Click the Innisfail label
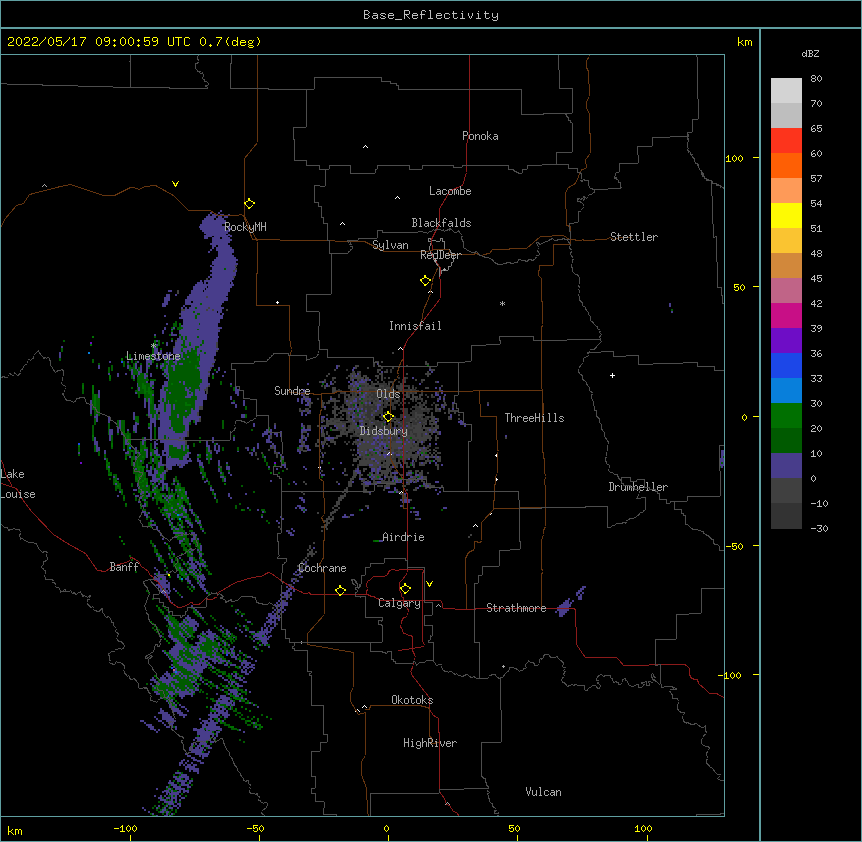 point(415,326)
